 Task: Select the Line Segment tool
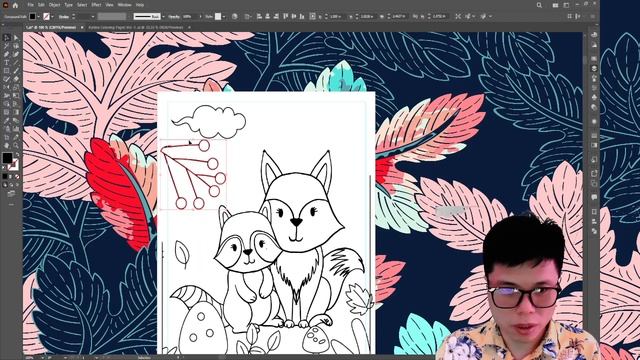click(x=16, y=62)
